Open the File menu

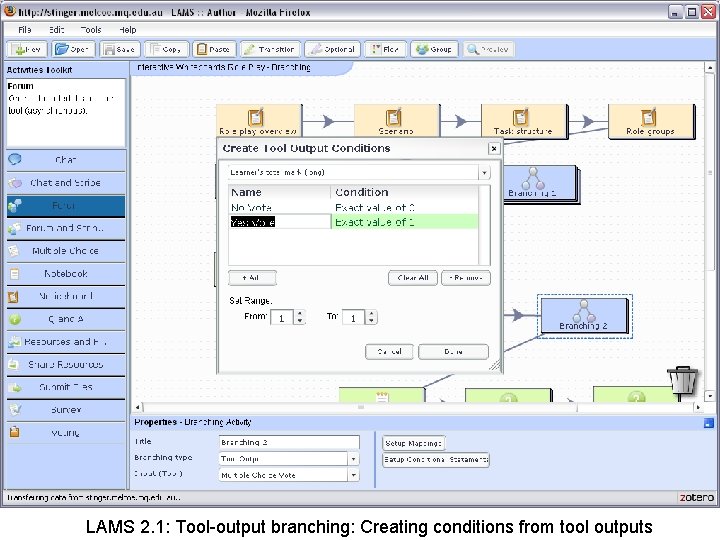25,30
